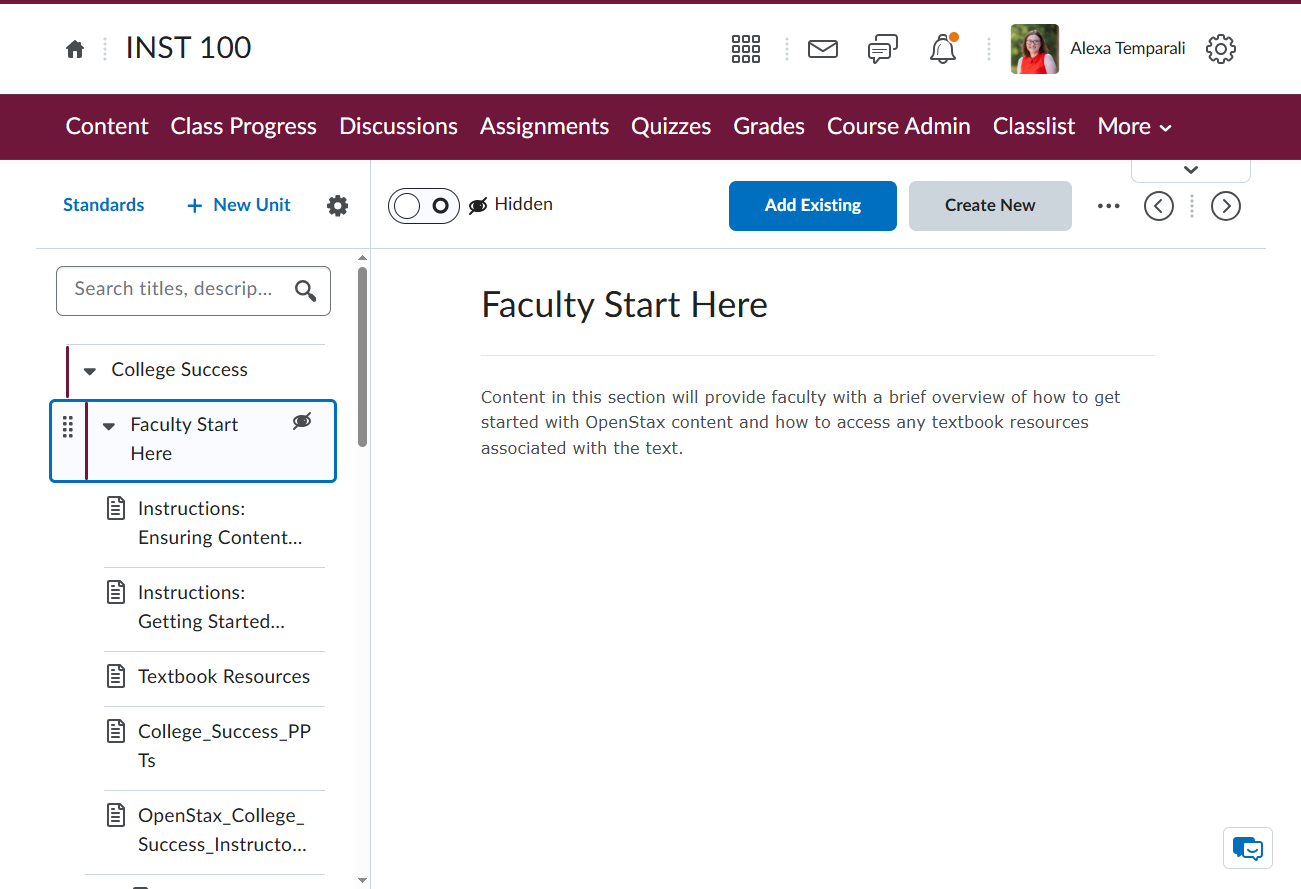Open the three-dot more actions menu
Viewport: 1301px width, 889px height.
pos(1109,206)
